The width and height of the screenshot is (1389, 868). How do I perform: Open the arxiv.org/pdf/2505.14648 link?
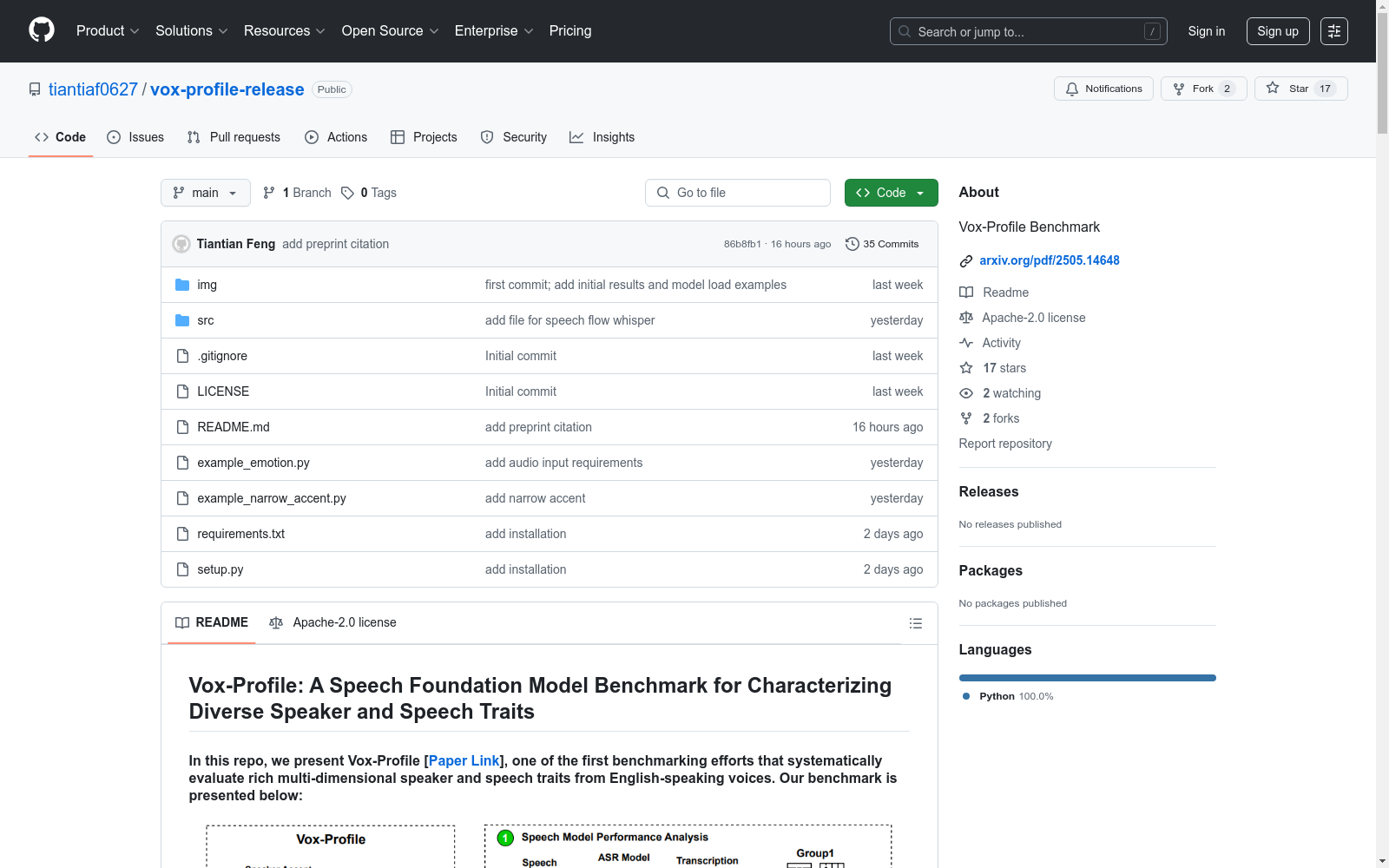click(x=1050, y=260)
